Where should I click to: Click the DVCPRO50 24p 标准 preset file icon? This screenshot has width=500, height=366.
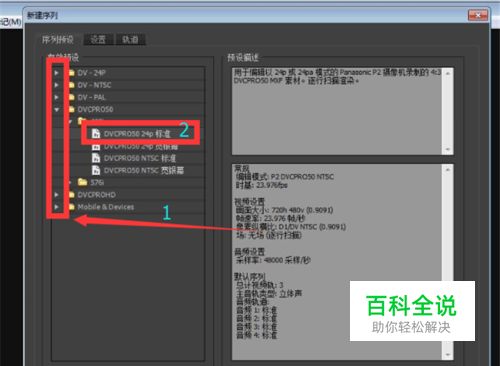click(96, 134)
